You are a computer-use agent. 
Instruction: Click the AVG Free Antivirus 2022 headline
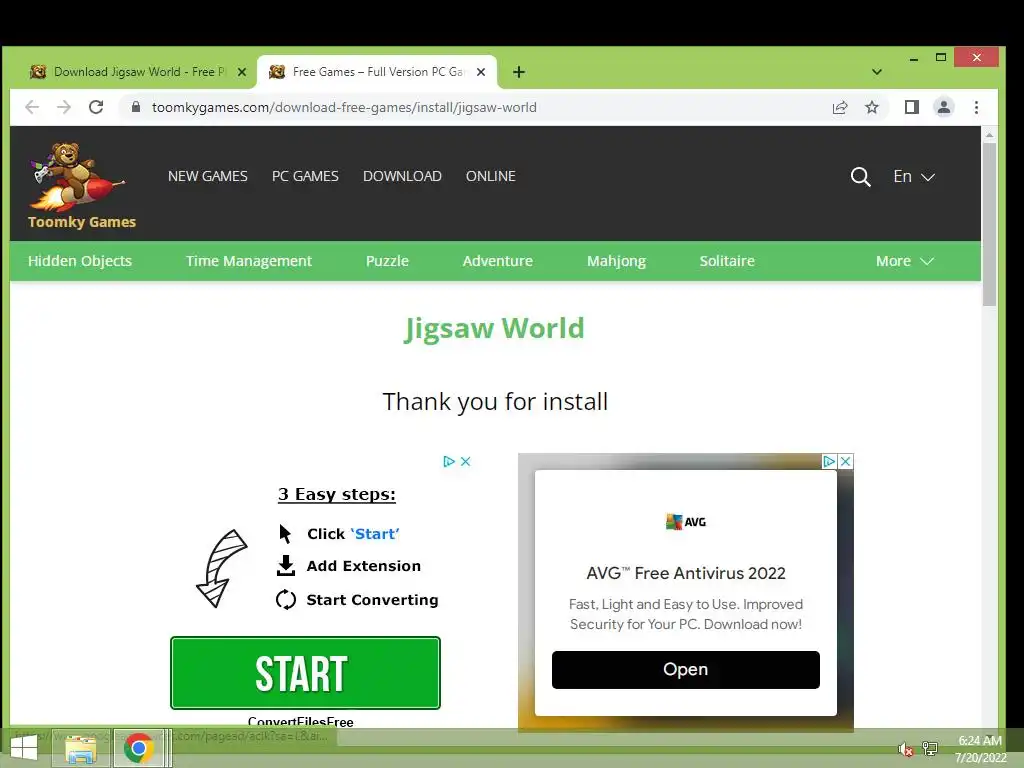point(686,573)
